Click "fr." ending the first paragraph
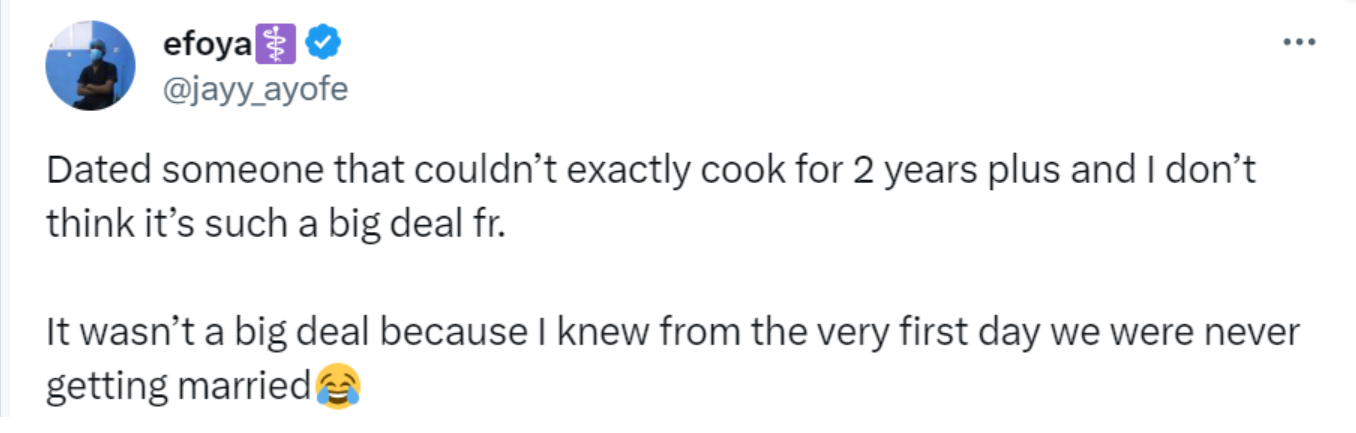Viewport: 1356px width, 433px height. 490,222
